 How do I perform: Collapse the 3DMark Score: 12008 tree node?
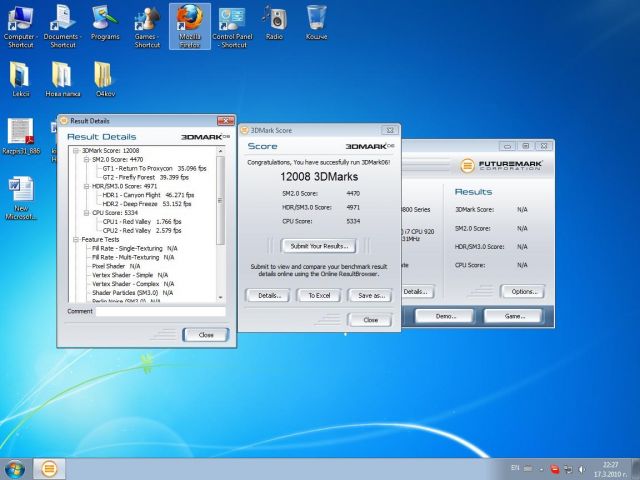click(x=76, y=151)
